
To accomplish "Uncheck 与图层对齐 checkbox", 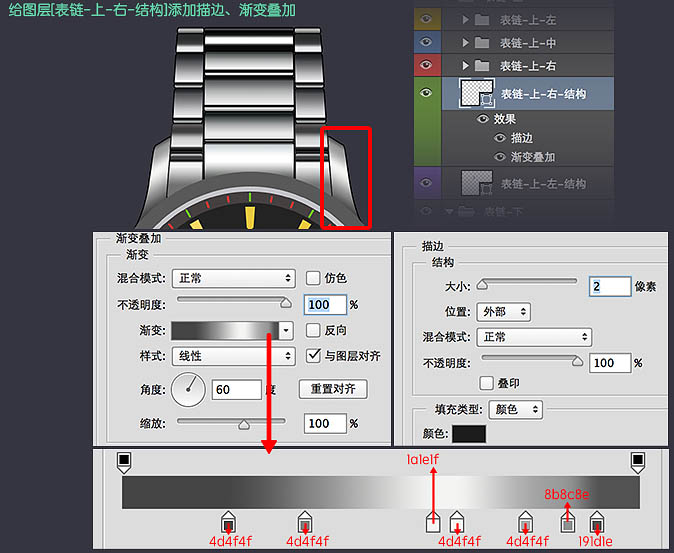I will (x=313, y=355).
